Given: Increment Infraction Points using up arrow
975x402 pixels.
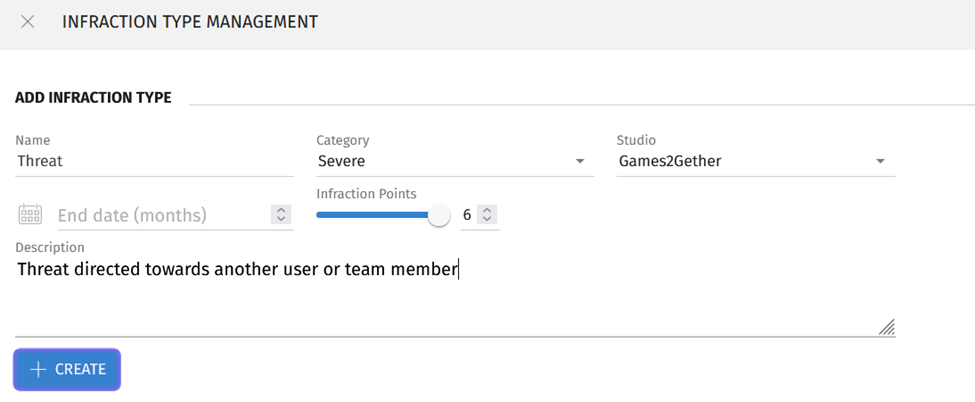Looking at the screenshot, I should click(x=486, y=210).
